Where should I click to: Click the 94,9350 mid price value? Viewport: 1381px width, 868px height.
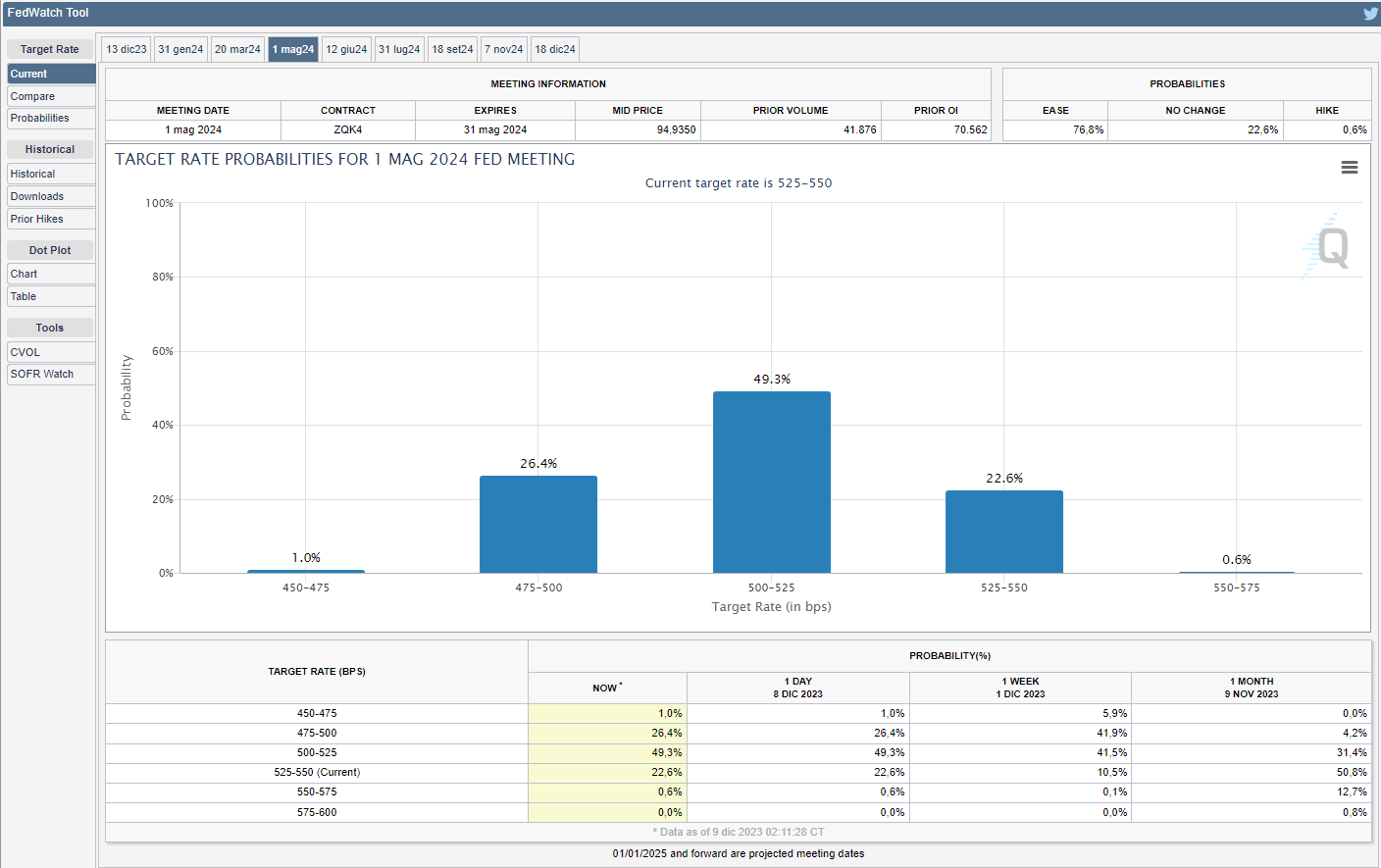pos(676,129)
